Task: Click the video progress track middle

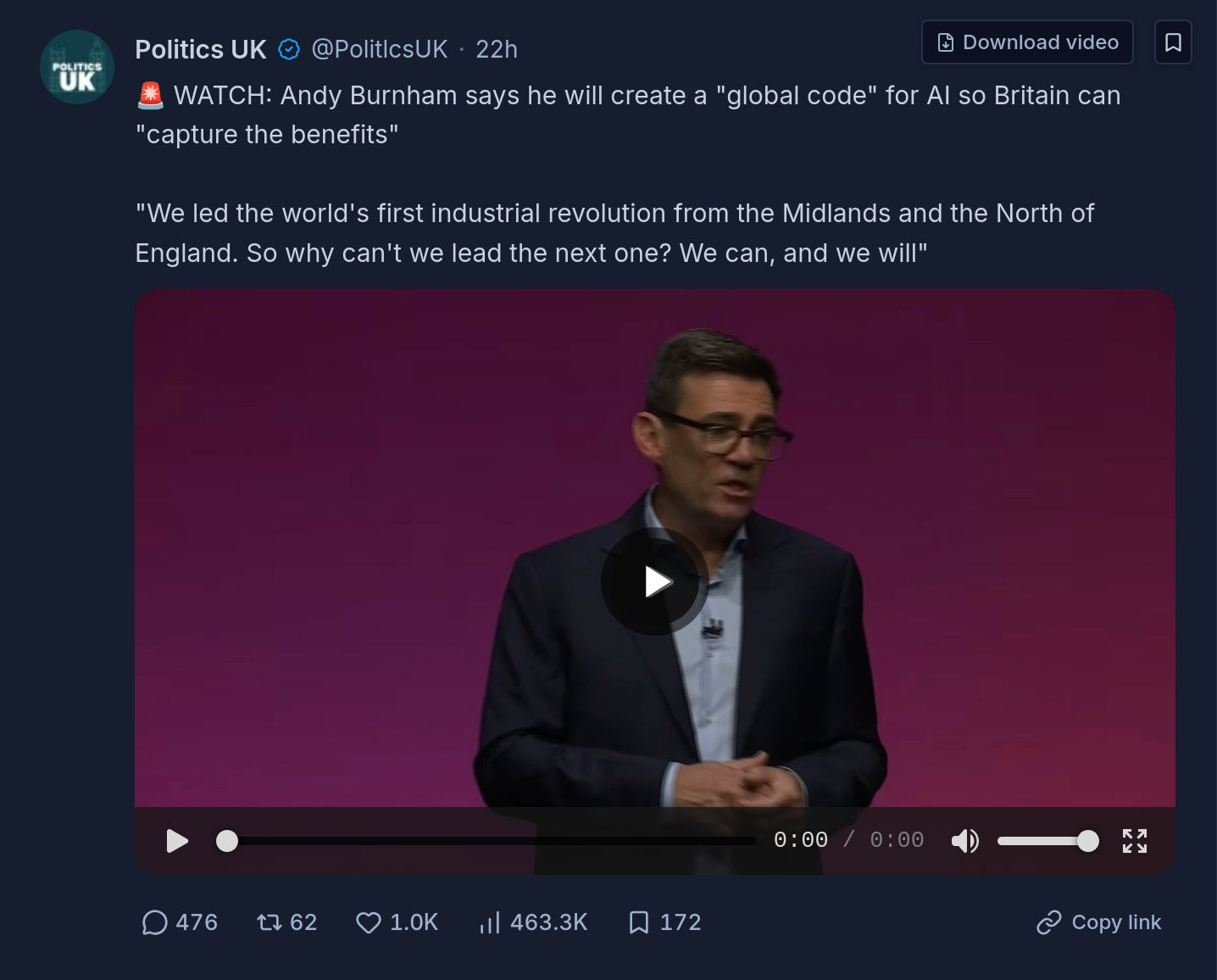Action: (492, 841)
